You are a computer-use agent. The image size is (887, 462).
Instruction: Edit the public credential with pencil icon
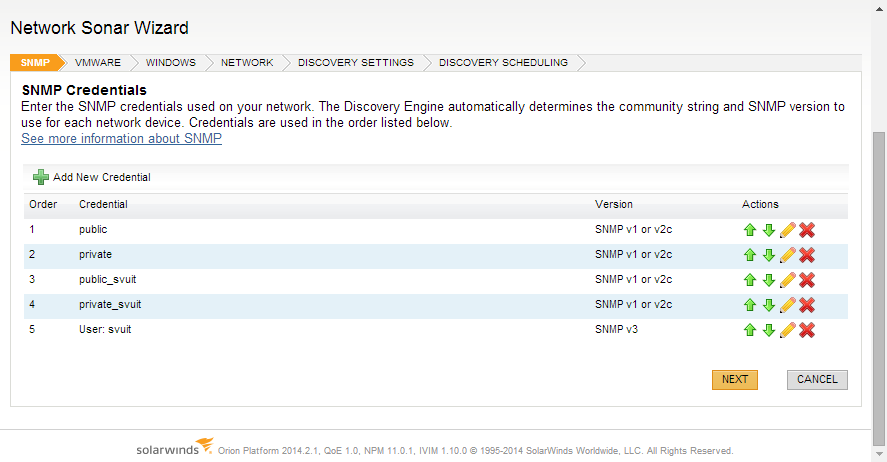(787, 230)
